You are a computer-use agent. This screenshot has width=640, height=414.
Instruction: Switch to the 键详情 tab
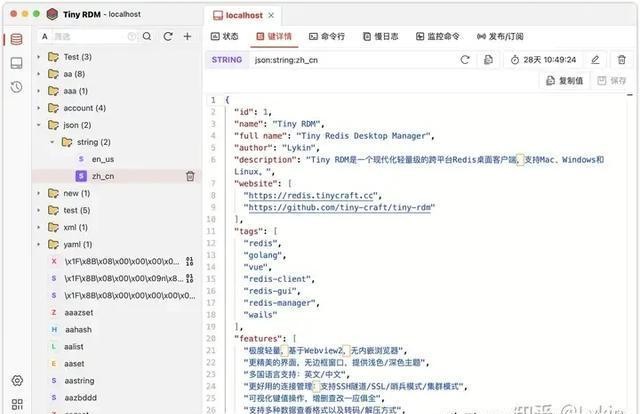274,36
